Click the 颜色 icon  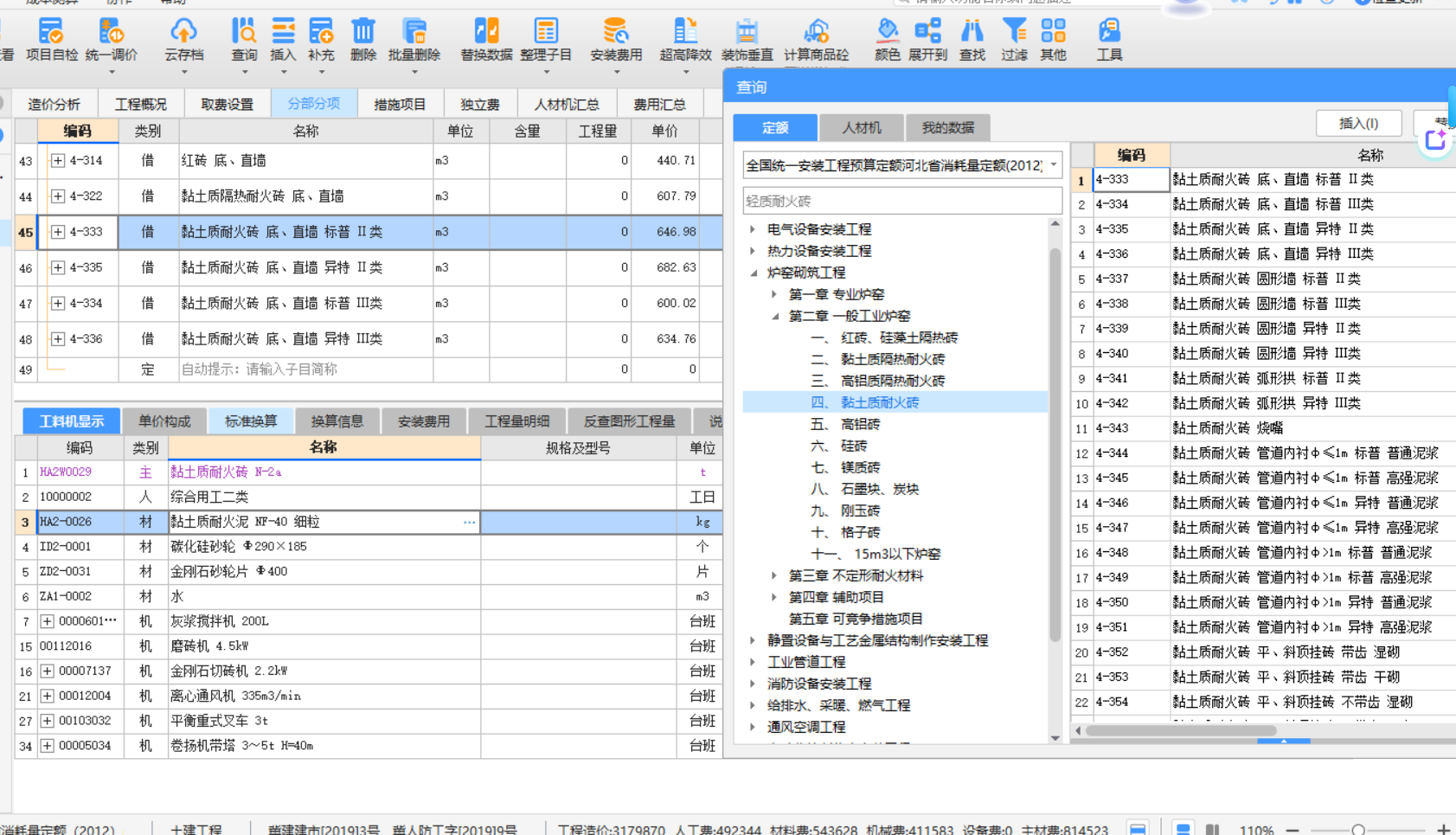(x=887, y=39)
